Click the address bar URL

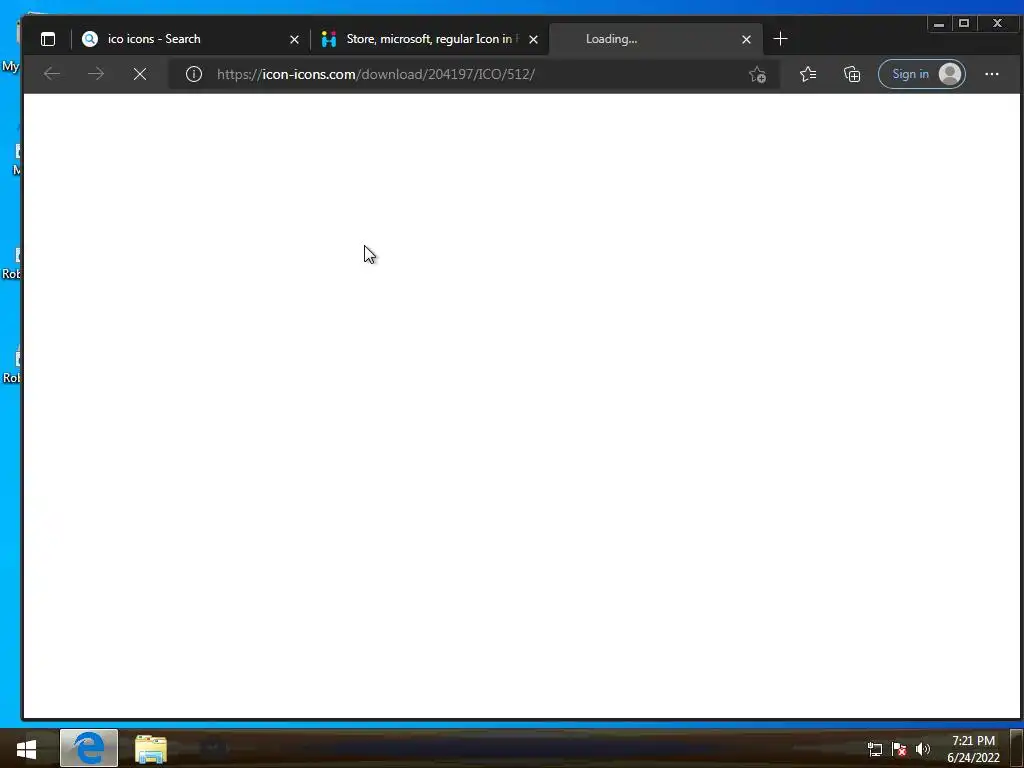coord(376,74)
